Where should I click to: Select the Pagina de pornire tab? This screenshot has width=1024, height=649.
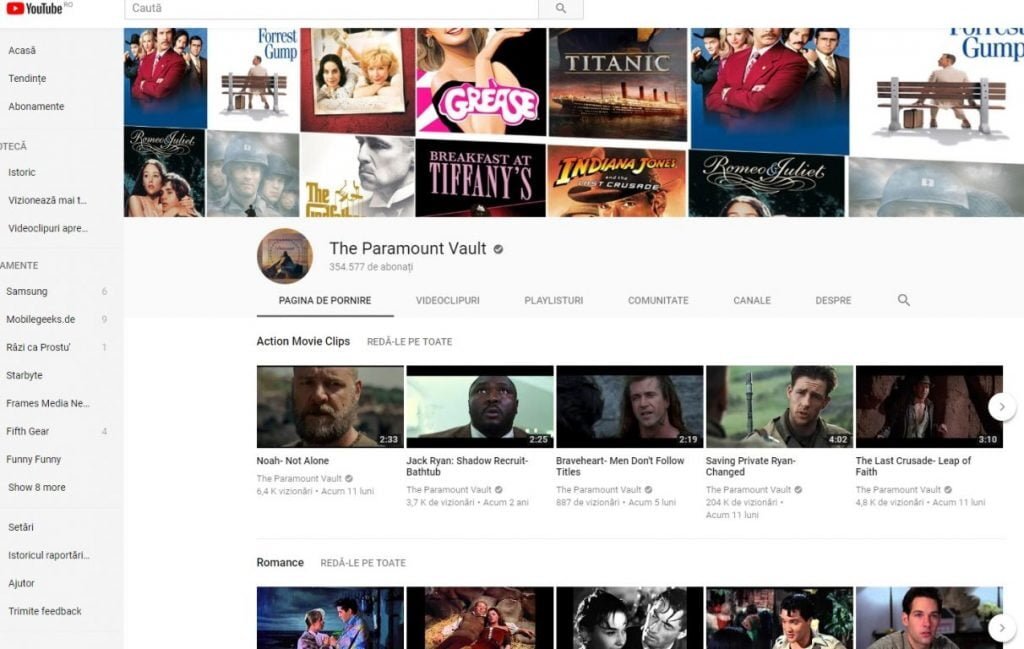(325, 300)
